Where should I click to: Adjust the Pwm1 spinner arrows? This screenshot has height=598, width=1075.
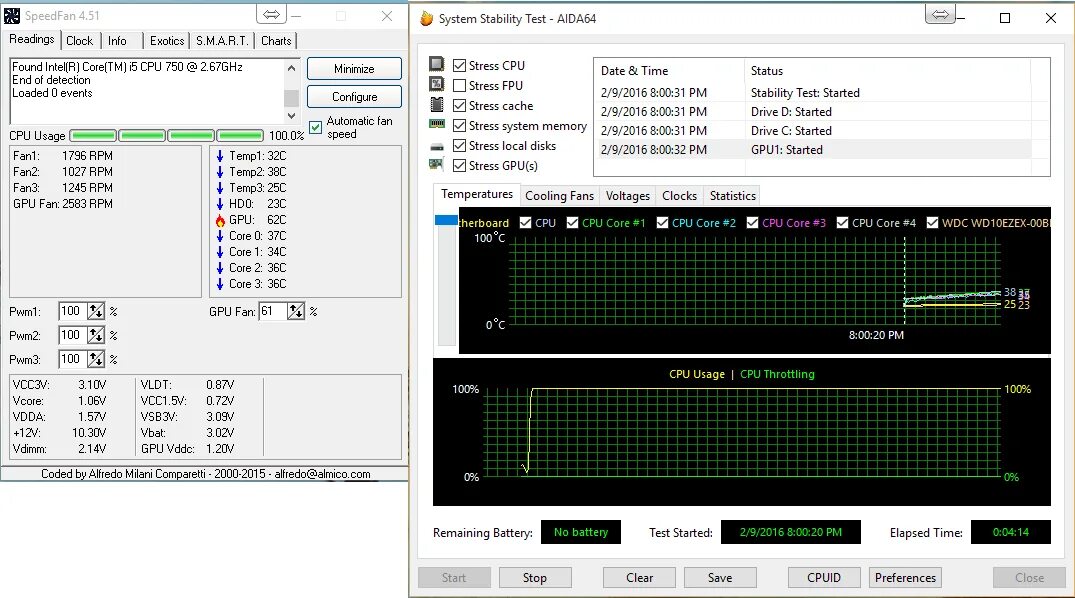tap(96, 311)
